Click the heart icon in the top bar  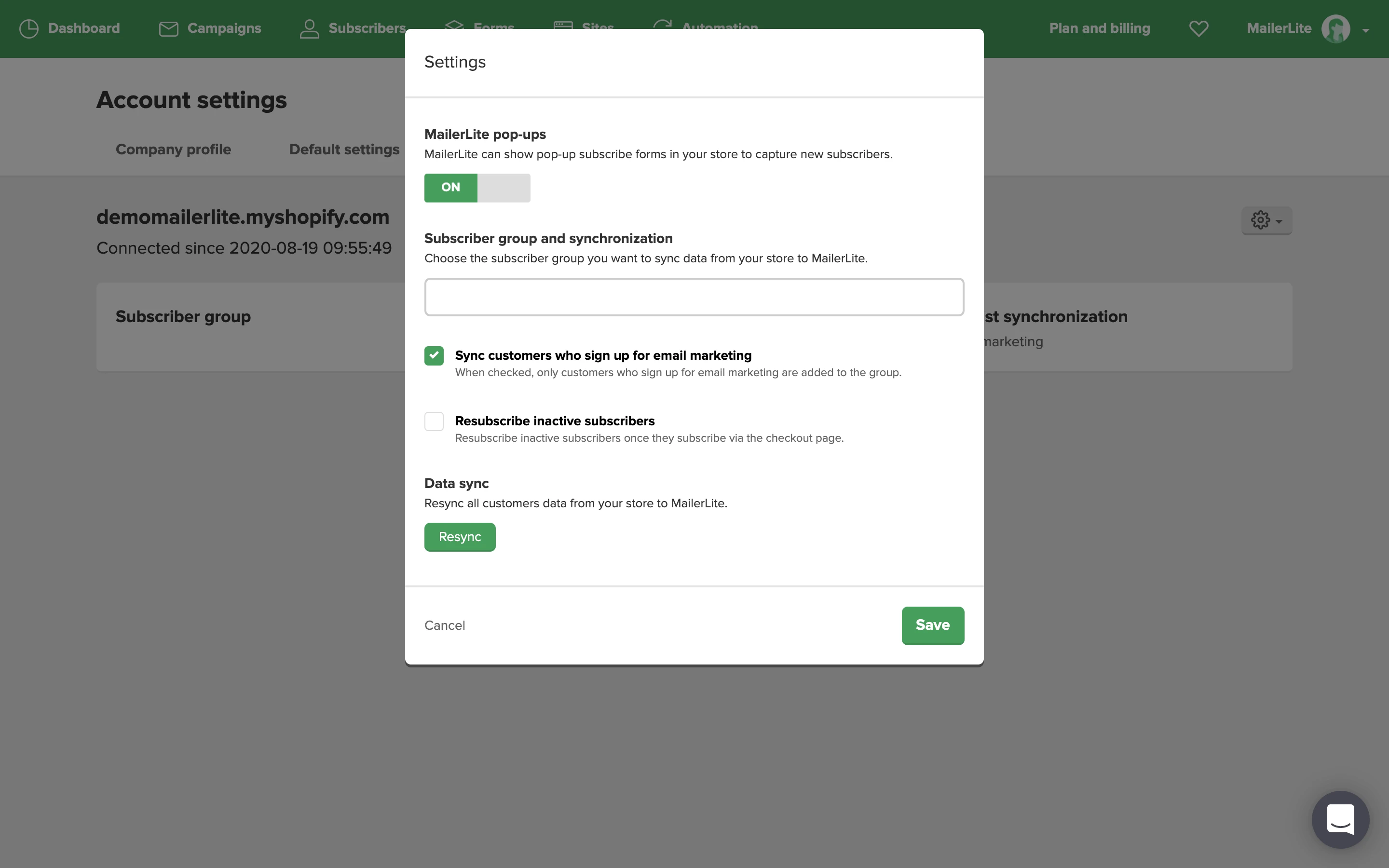(1198, 29)
